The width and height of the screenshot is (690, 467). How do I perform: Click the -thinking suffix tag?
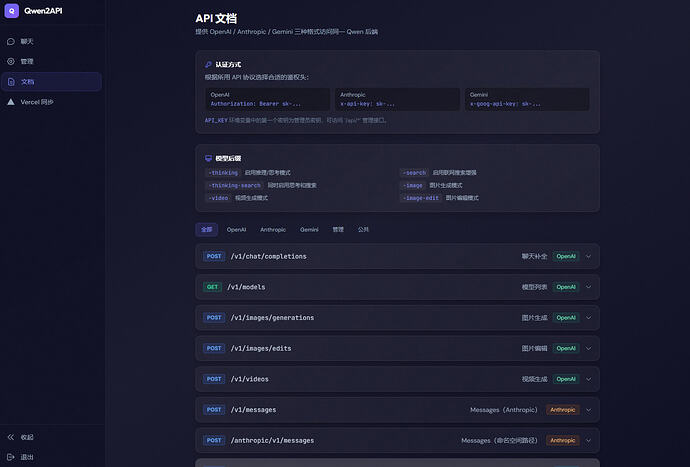pos(223,173)
